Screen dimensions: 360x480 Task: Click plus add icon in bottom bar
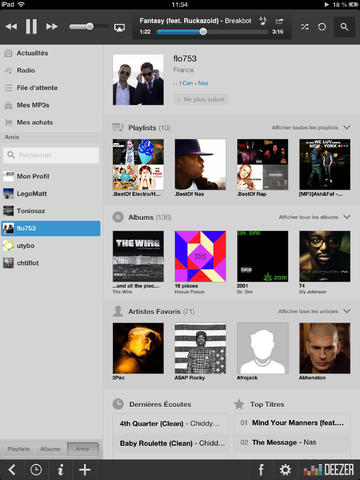tap(85, 470)
